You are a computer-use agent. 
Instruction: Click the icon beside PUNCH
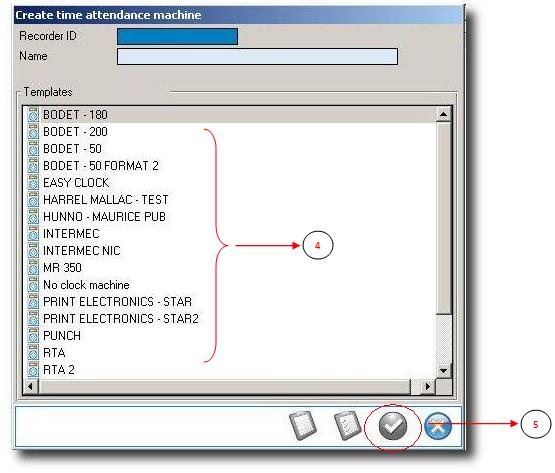pyautogui.click(x=33, y=336)
